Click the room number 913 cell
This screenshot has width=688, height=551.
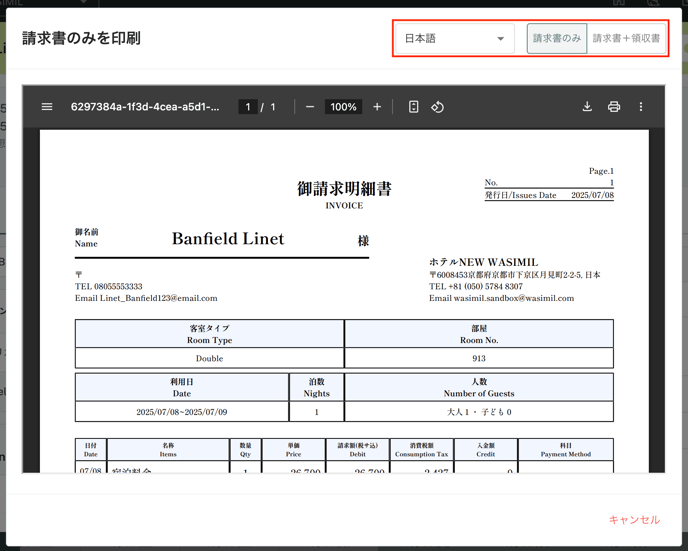pos(479,358)
